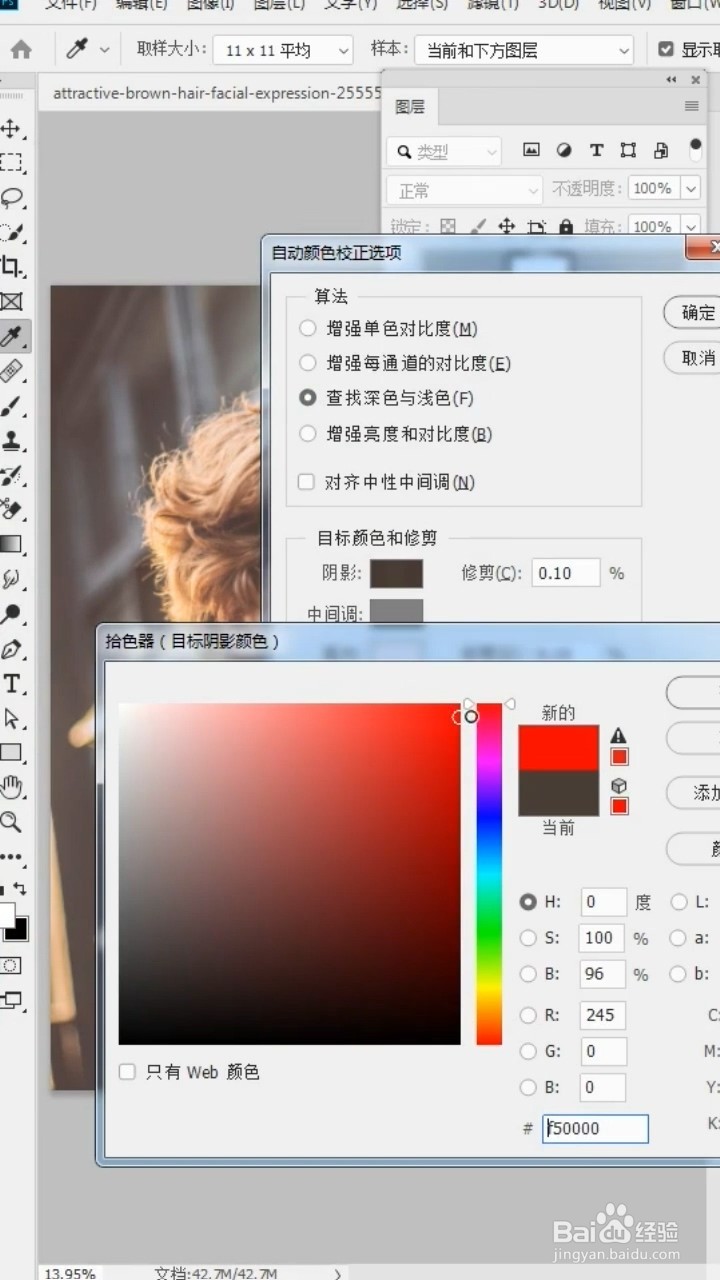Select the Move tool

(12, 128)
